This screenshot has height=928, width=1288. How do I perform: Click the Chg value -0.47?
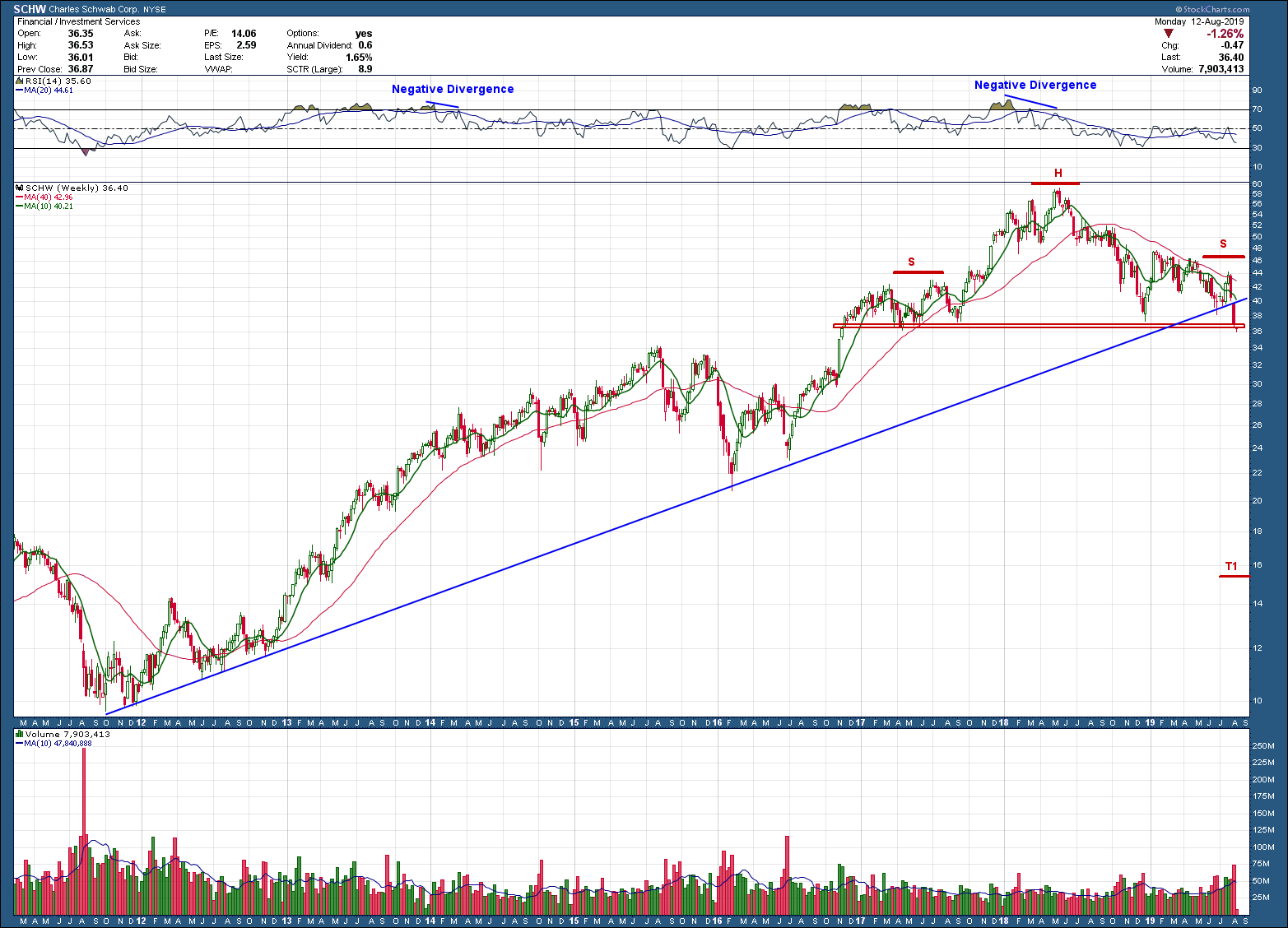[x=1232, y=45]
